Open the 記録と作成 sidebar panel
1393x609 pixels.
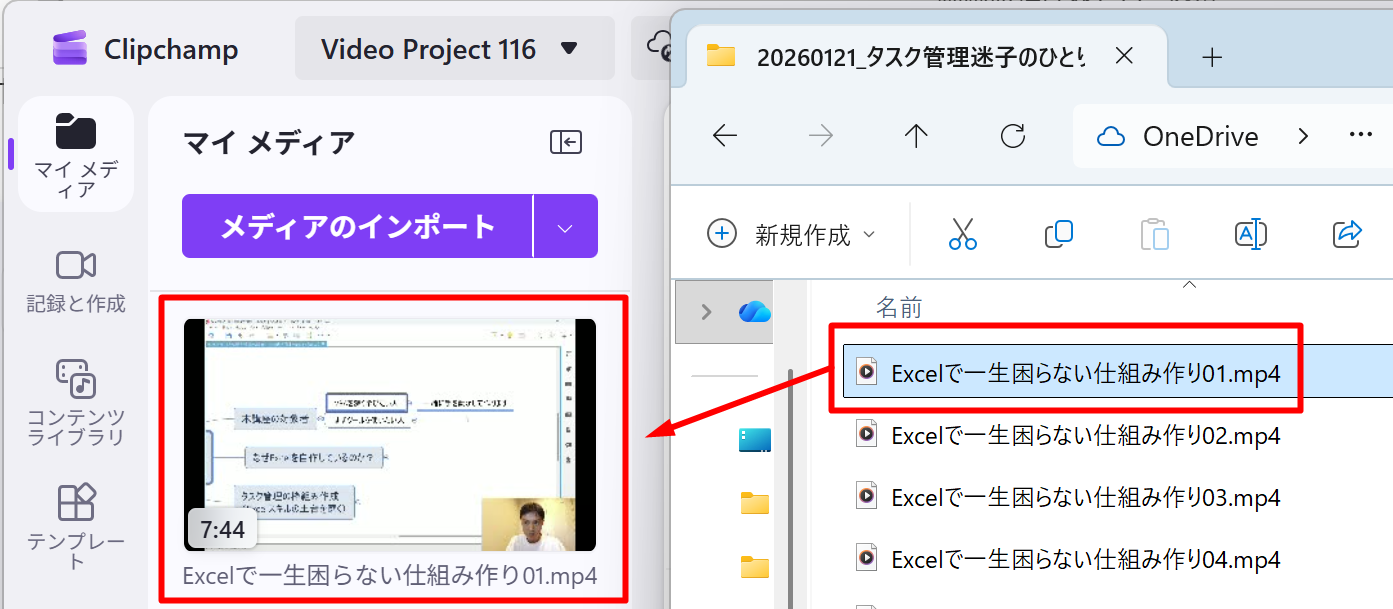click(x=76, y=282)
